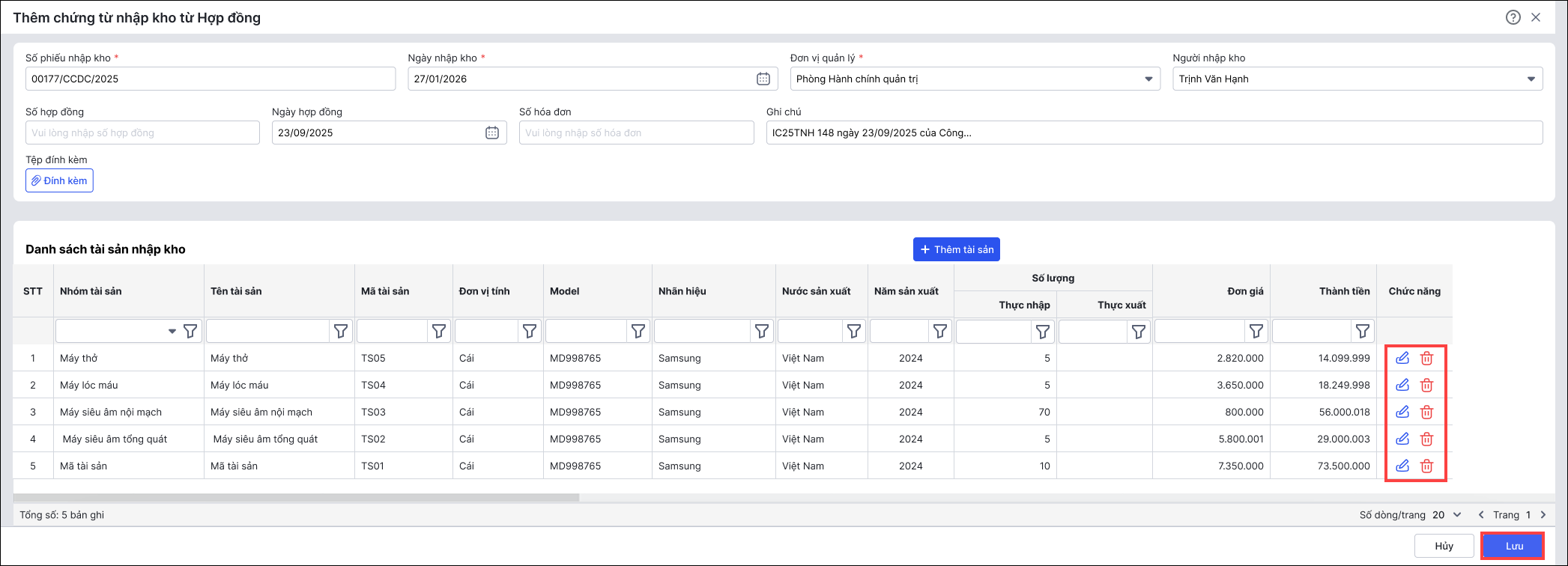1568x566 pixels.
Task: Open Nhóm tài sản filter dropdown
Action: 172,331
